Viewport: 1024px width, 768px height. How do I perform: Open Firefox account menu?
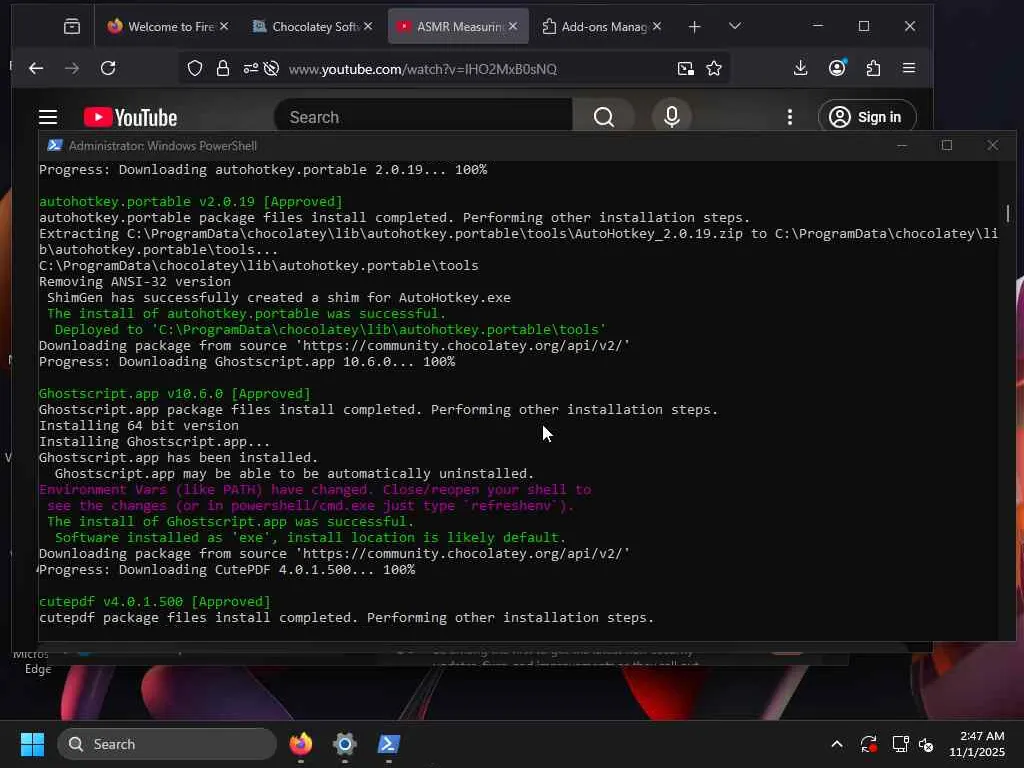point(837,68)
